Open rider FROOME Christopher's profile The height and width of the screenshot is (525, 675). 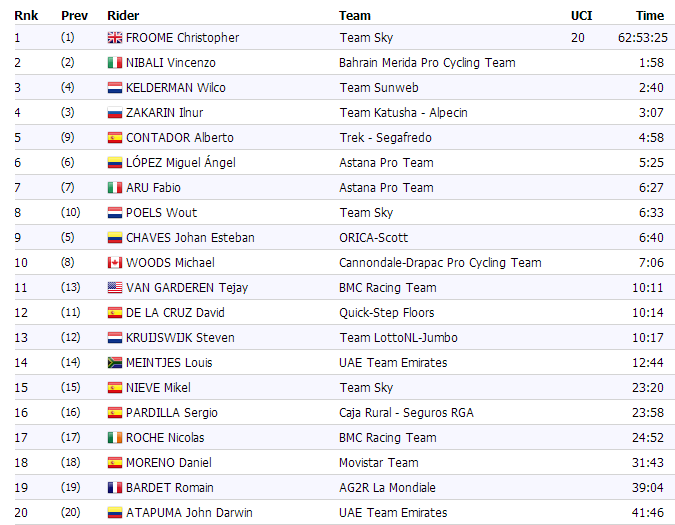pos(182,38)
